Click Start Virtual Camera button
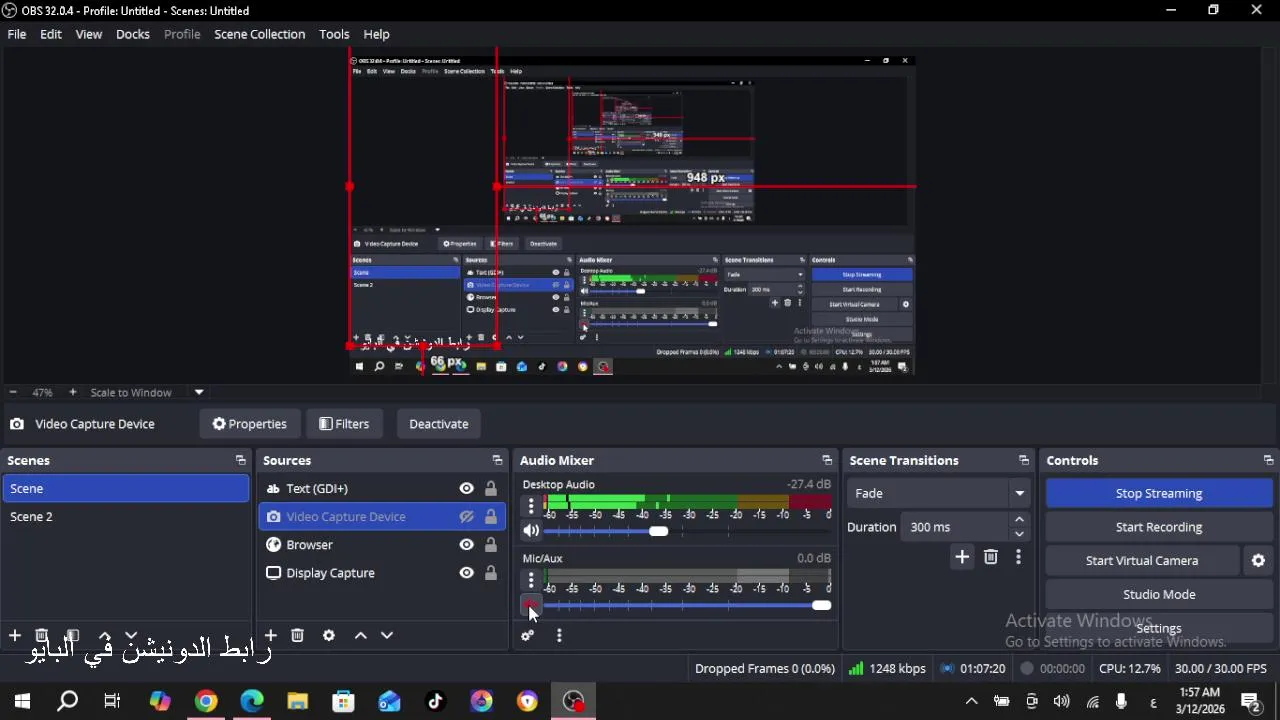The width and height of the screenshot is (1280, 720). (1142, 561)
